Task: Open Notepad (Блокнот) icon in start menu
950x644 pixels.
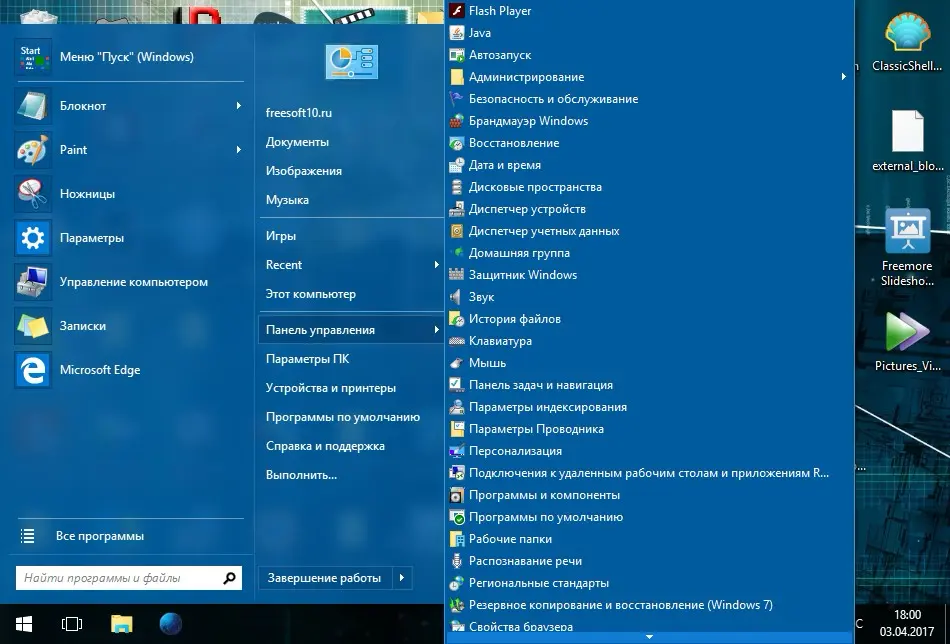Action: 33,105
